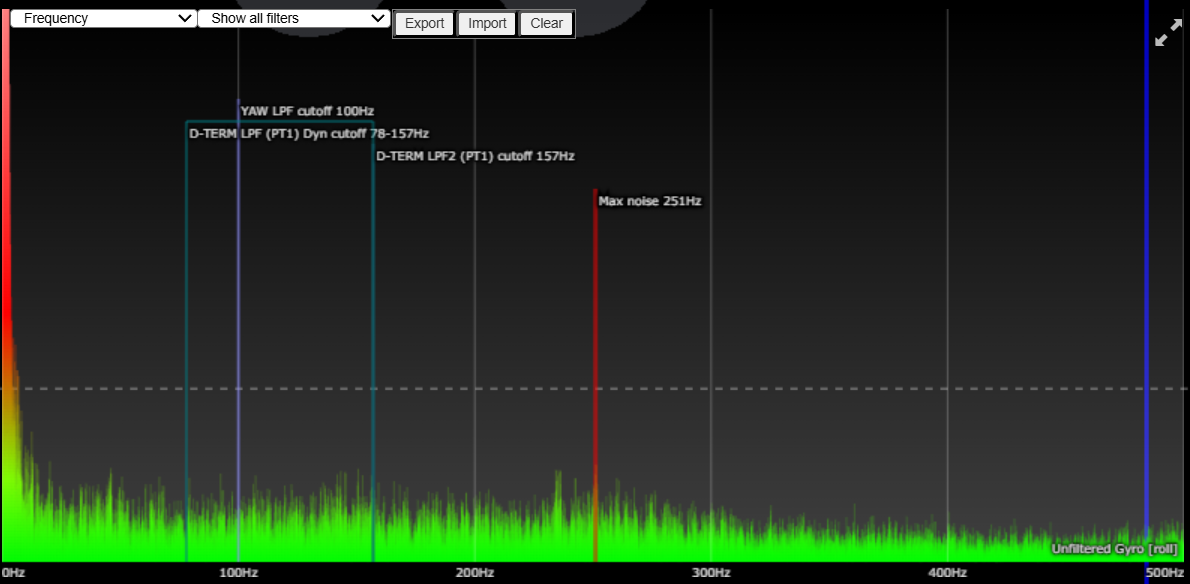Click the 0Hz axis label
Image resolution: width=1190 pixels, height=584 pixels.
[13, 573]
